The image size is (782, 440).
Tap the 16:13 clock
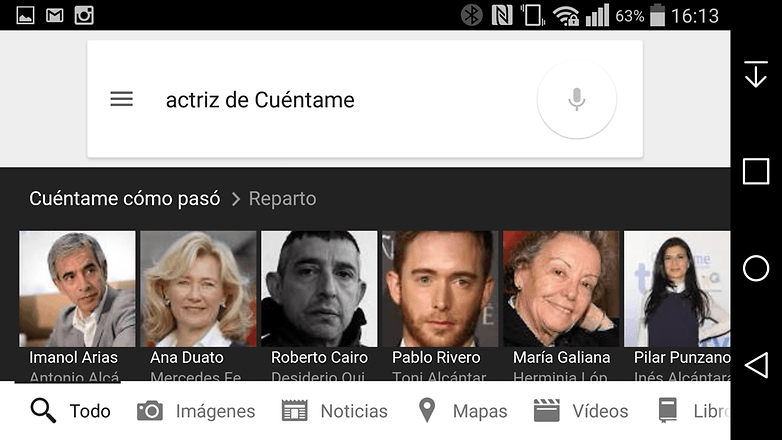(695, 16)
